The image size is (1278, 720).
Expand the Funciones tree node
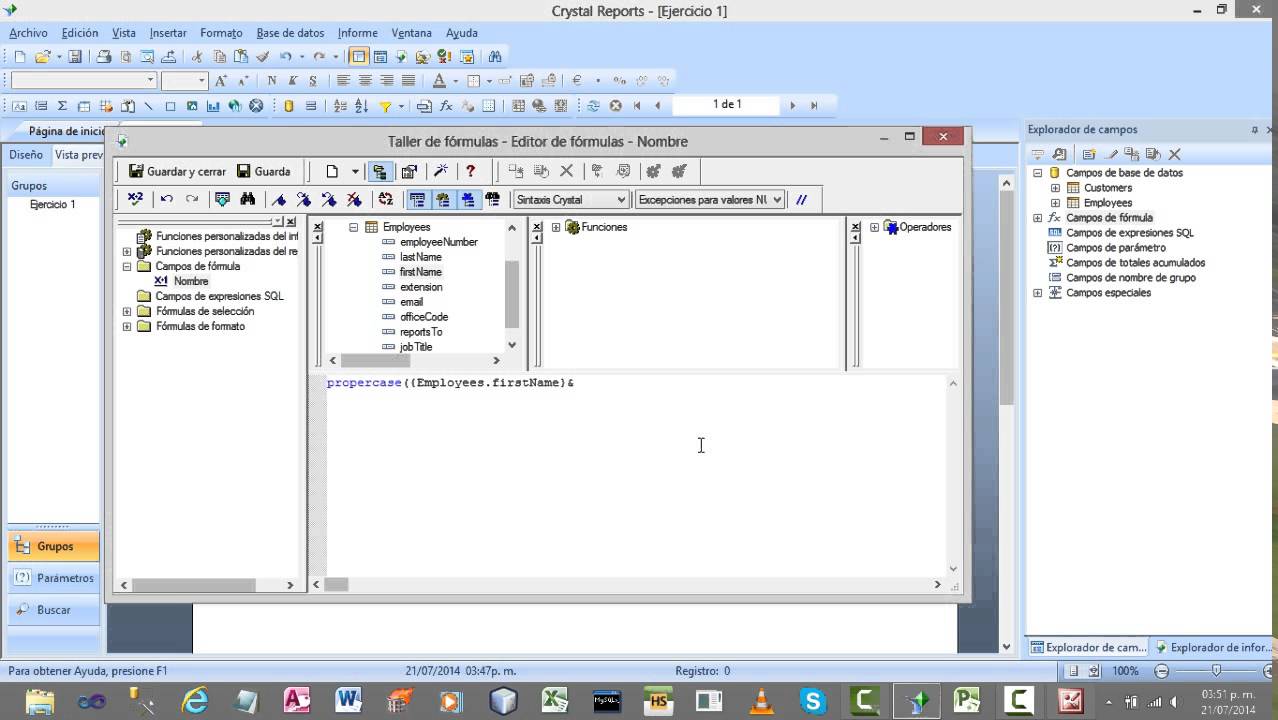[x=556, y=227]
